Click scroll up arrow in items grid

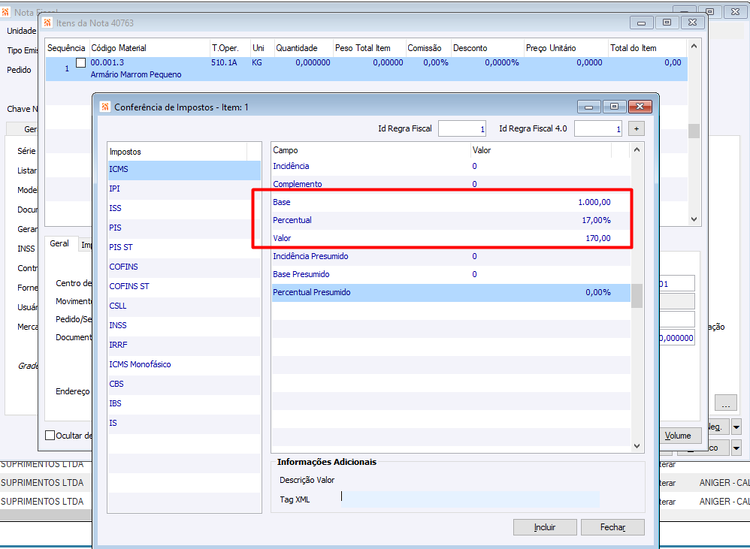click(x=694, y=46)
